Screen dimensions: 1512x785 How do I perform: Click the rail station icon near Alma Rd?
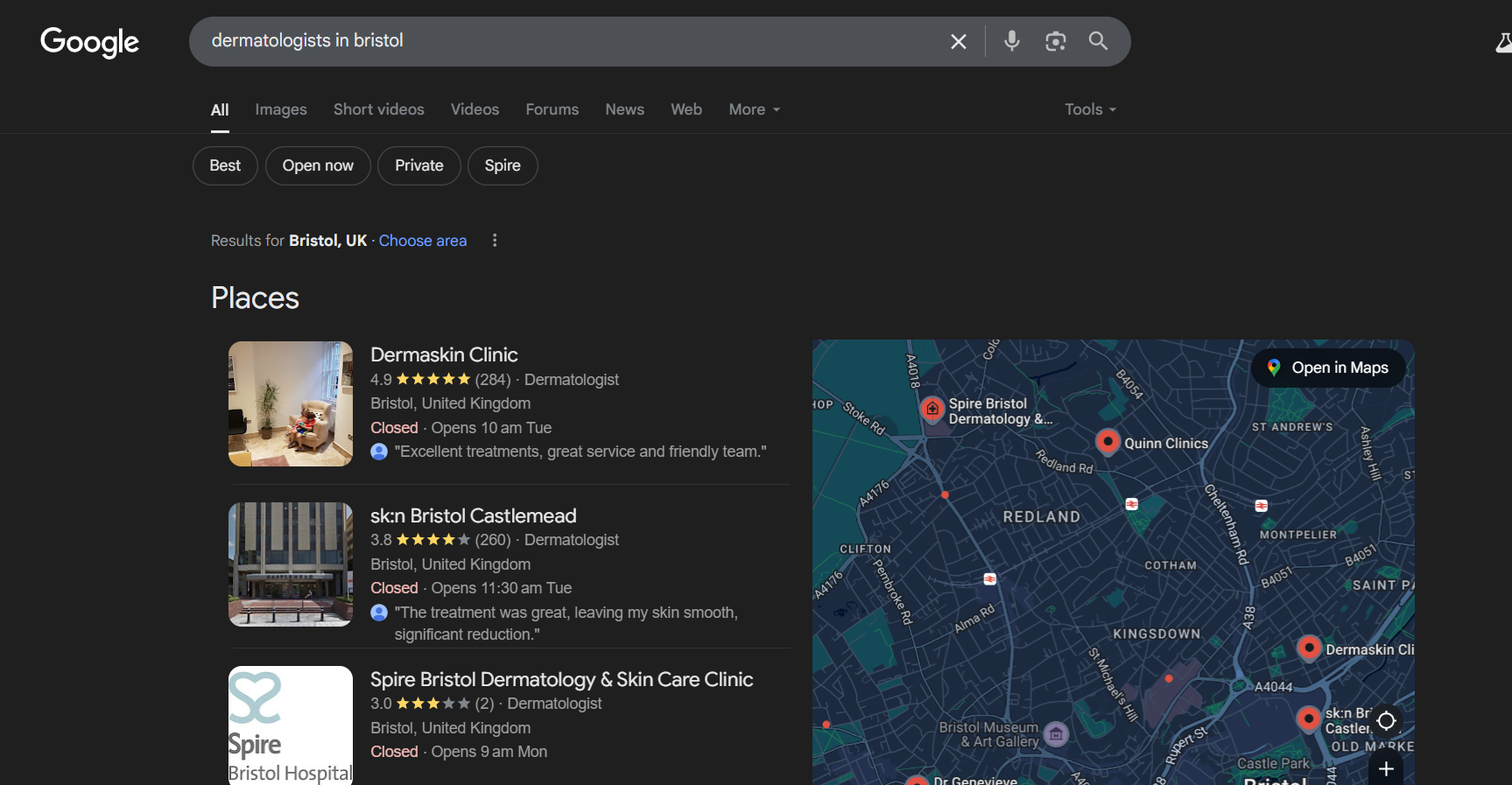[x=990, y=579]
